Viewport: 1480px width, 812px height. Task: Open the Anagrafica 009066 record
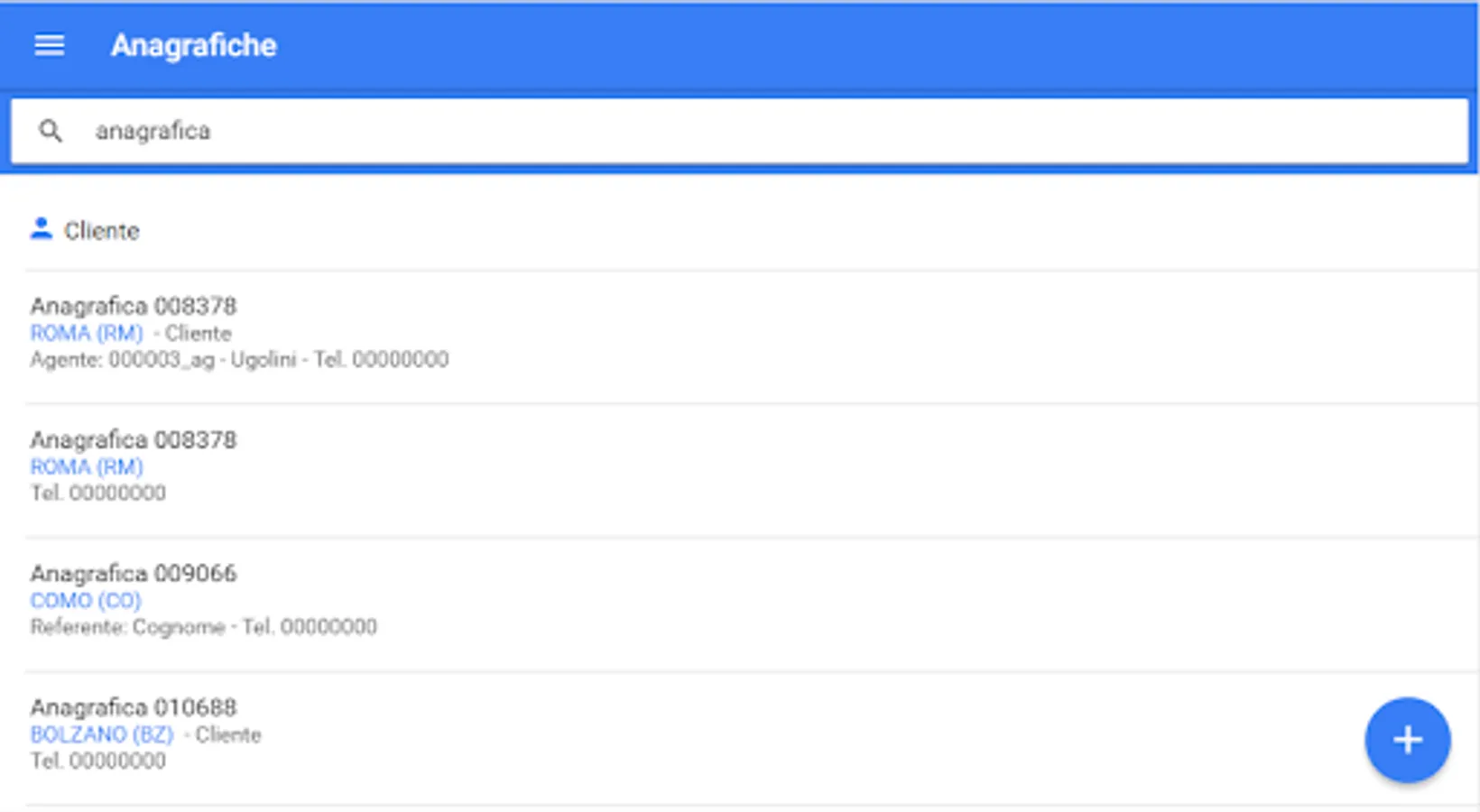134,574
